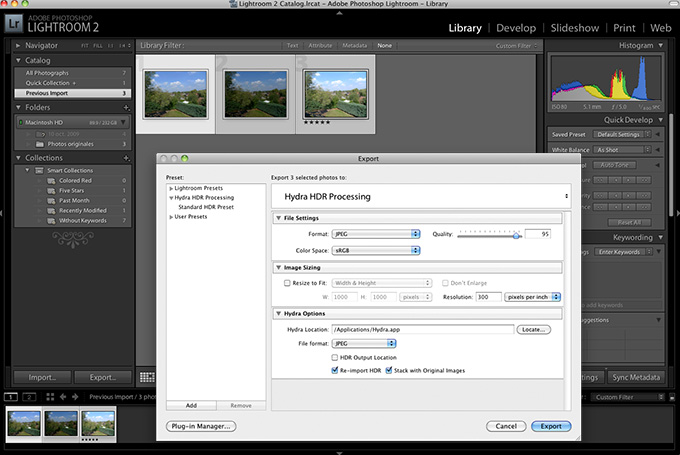Click the Plug-in Manager button
Image resolution: width=680 pixels, height=455 pixels.
tap(201, 426)
